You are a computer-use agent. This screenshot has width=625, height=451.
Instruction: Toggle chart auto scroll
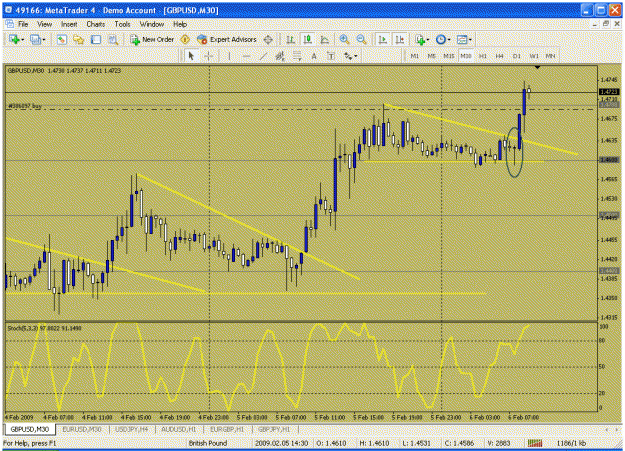(x=383, y=39)
